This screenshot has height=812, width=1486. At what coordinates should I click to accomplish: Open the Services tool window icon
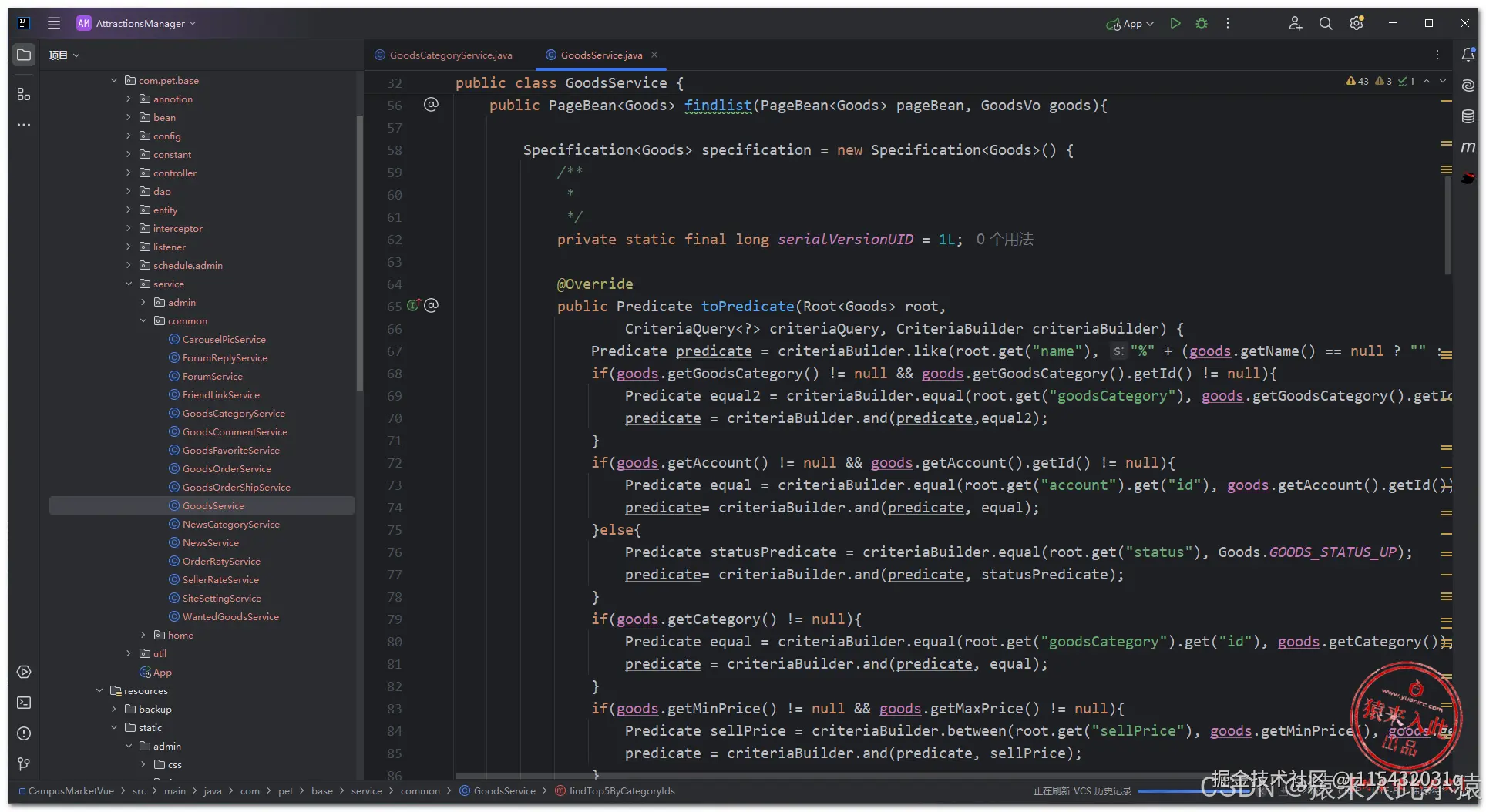coord(24,672)
